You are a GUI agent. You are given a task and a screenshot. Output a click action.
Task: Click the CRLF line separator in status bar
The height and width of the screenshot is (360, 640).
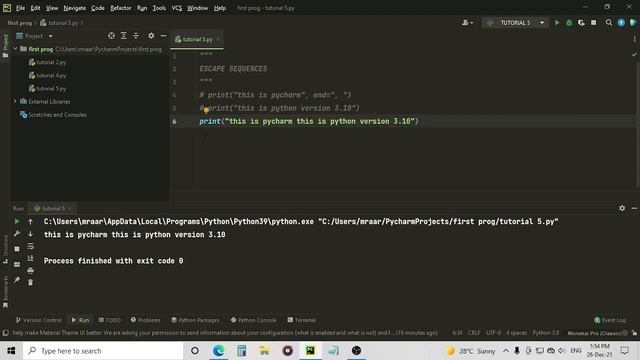point(474,333)
